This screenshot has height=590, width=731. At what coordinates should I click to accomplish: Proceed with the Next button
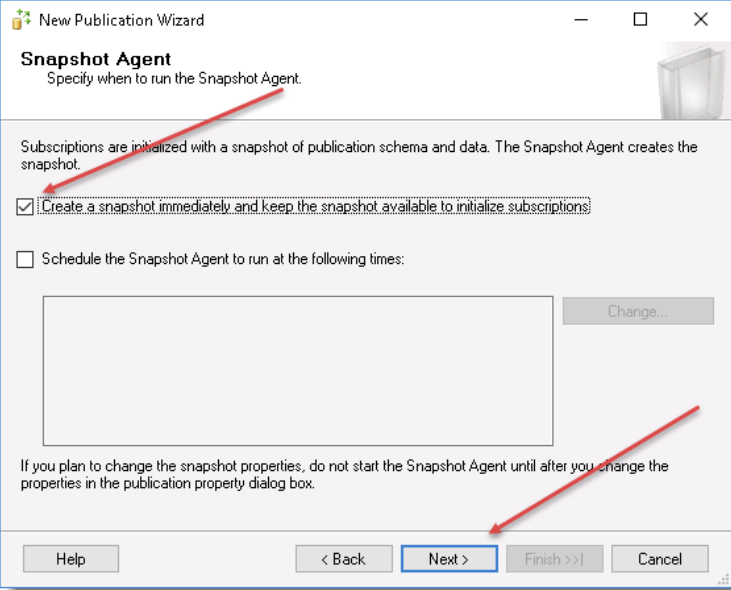click(449, 559)
